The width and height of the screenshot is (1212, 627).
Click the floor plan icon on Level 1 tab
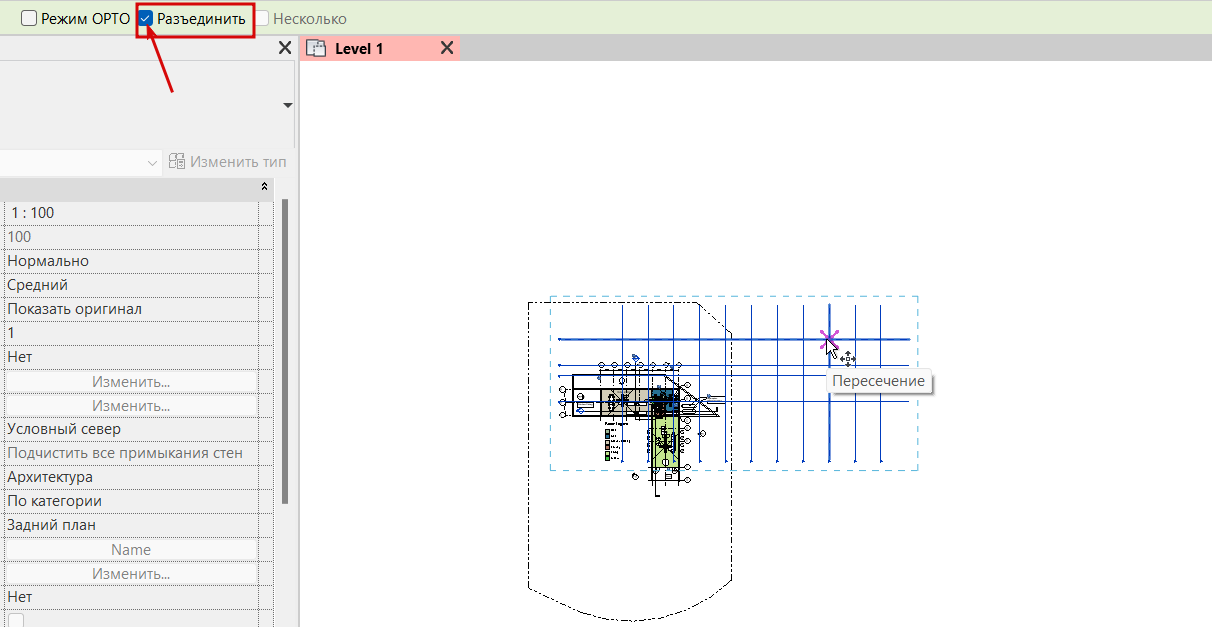click(316, 48)
